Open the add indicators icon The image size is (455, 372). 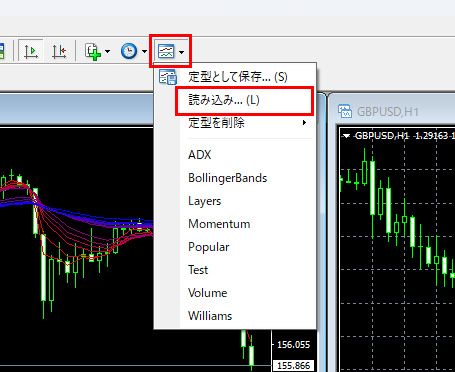click(x=93, y=51)
